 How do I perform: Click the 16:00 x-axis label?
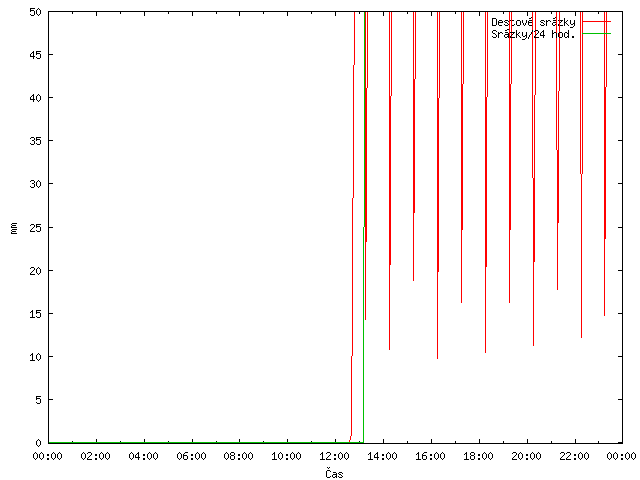(430, 456)
